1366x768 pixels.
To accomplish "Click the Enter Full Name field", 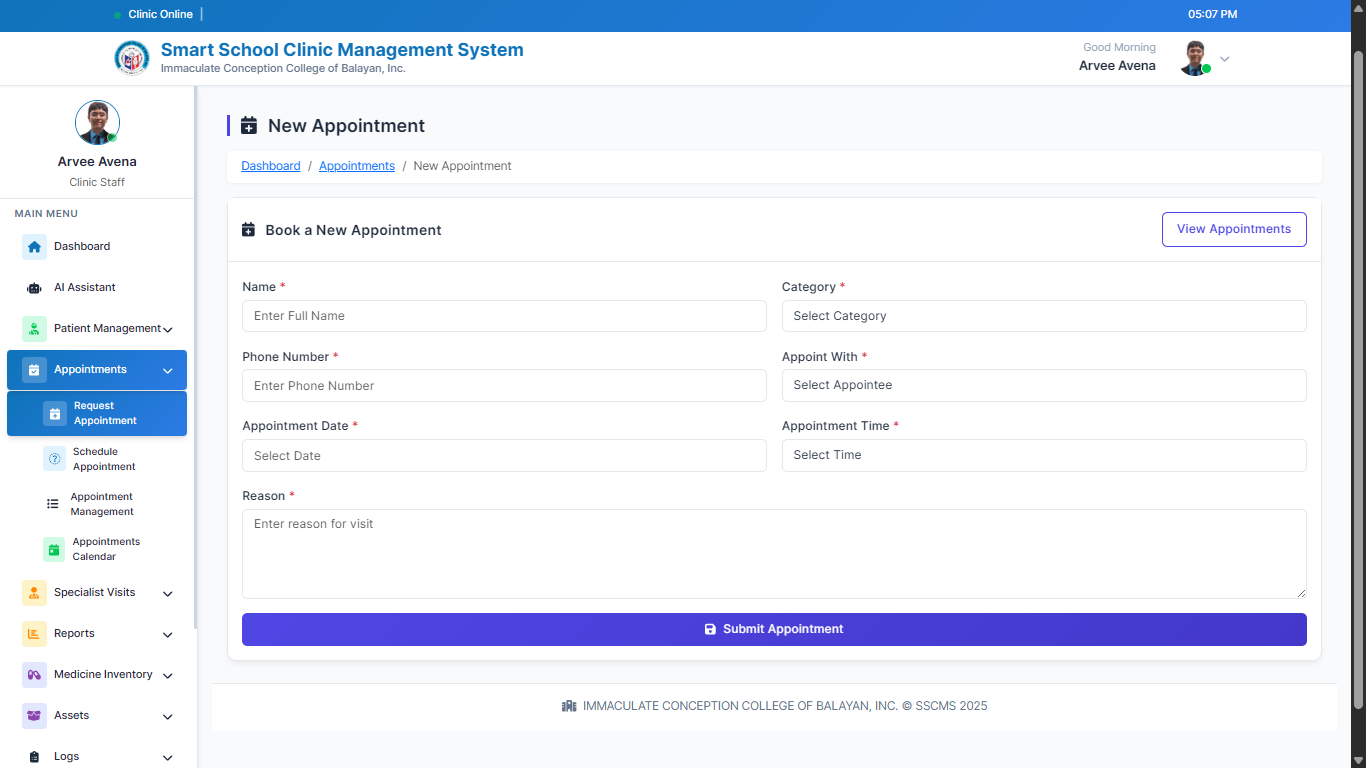I will 503,316.
